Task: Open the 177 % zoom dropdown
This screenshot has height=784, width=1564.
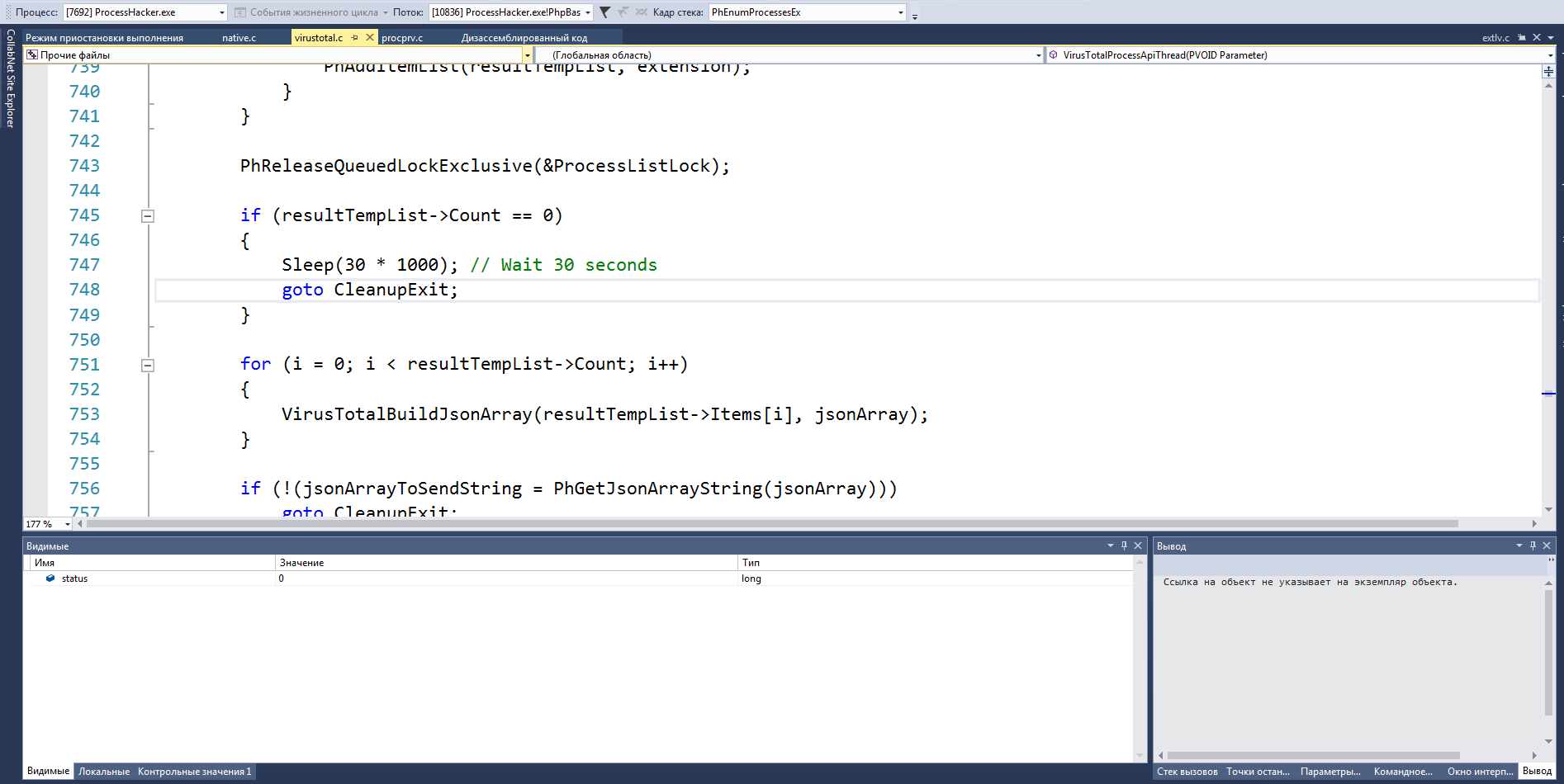Action: (67, 524)
